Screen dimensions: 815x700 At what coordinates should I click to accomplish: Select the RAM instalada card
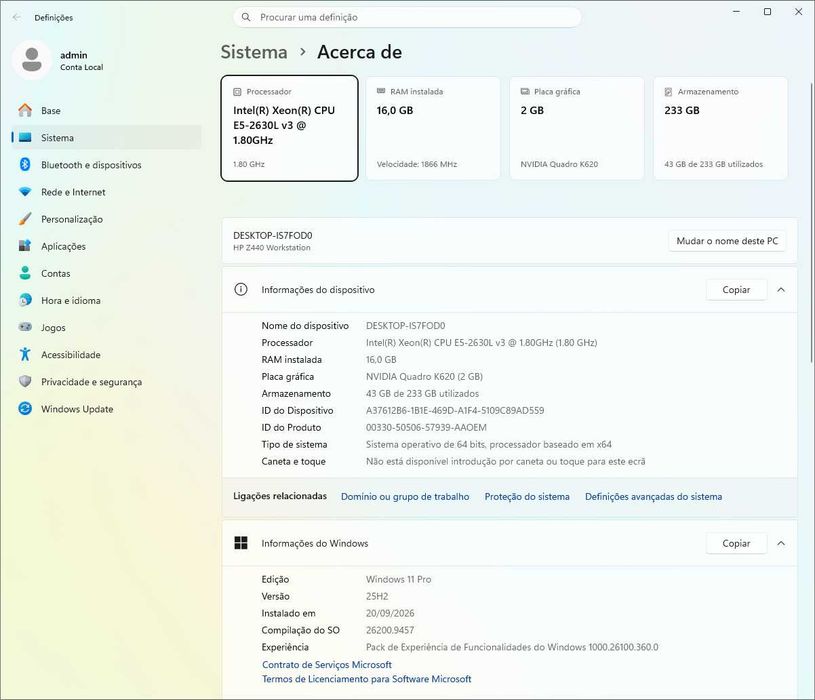coord(433,128)
